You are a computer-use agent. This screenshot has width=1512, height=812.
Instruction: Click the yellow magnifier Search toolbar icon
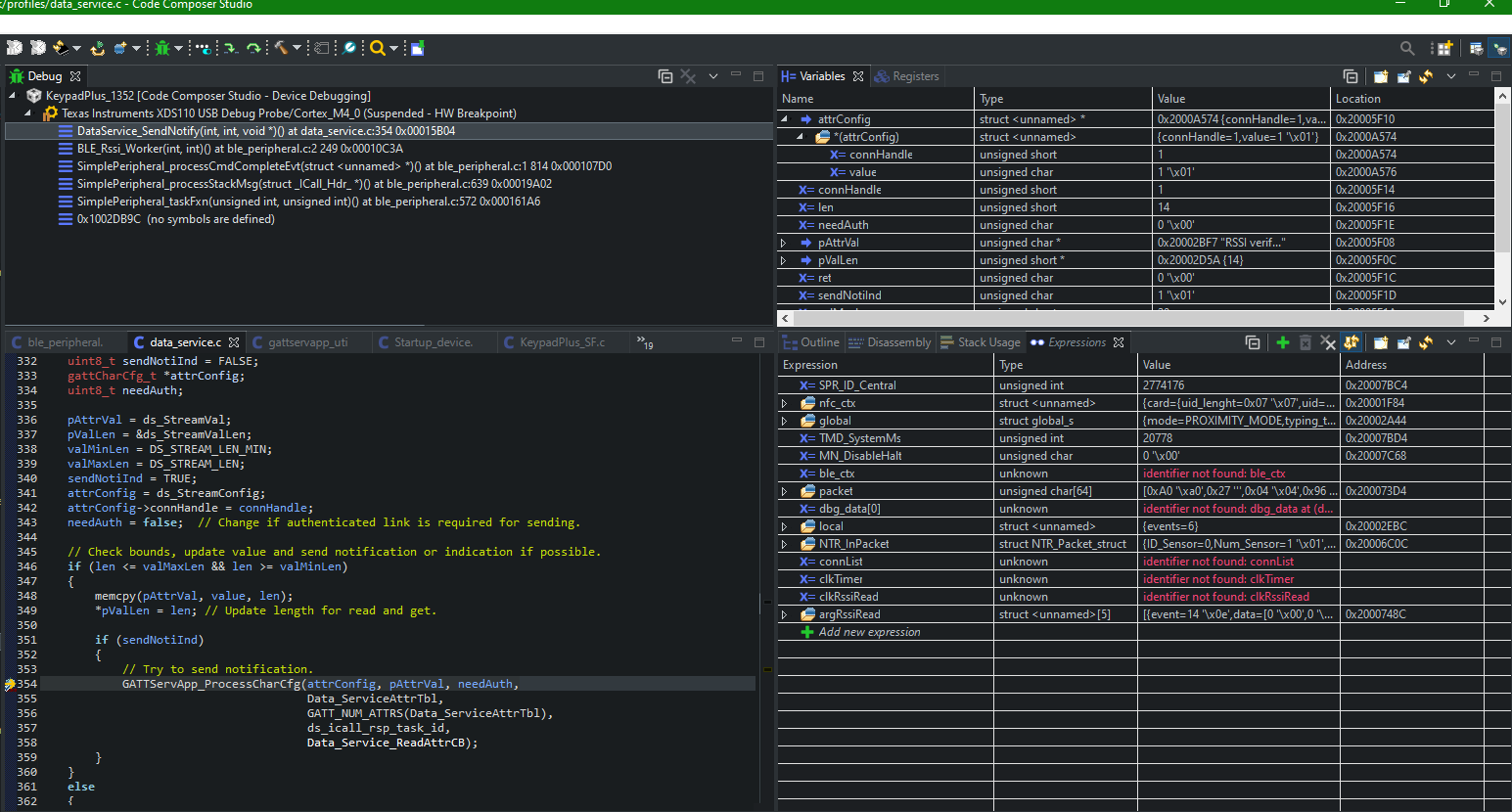tap(377, 48)
